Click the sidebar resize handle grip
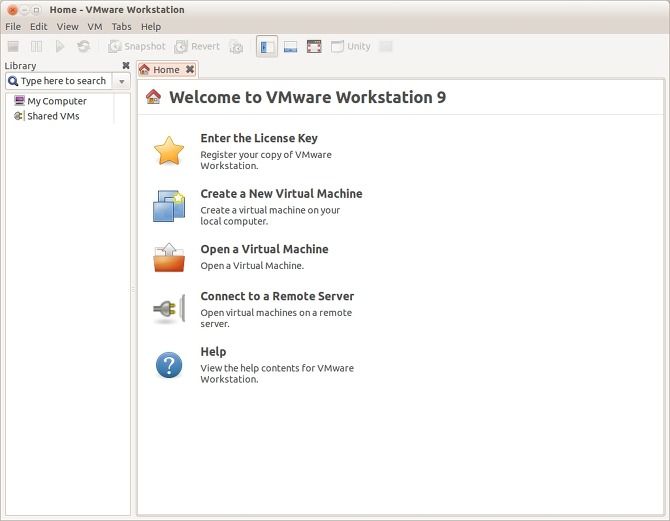Image resolution: width=670 pixels, height=521 pixels. pos(133,289)
